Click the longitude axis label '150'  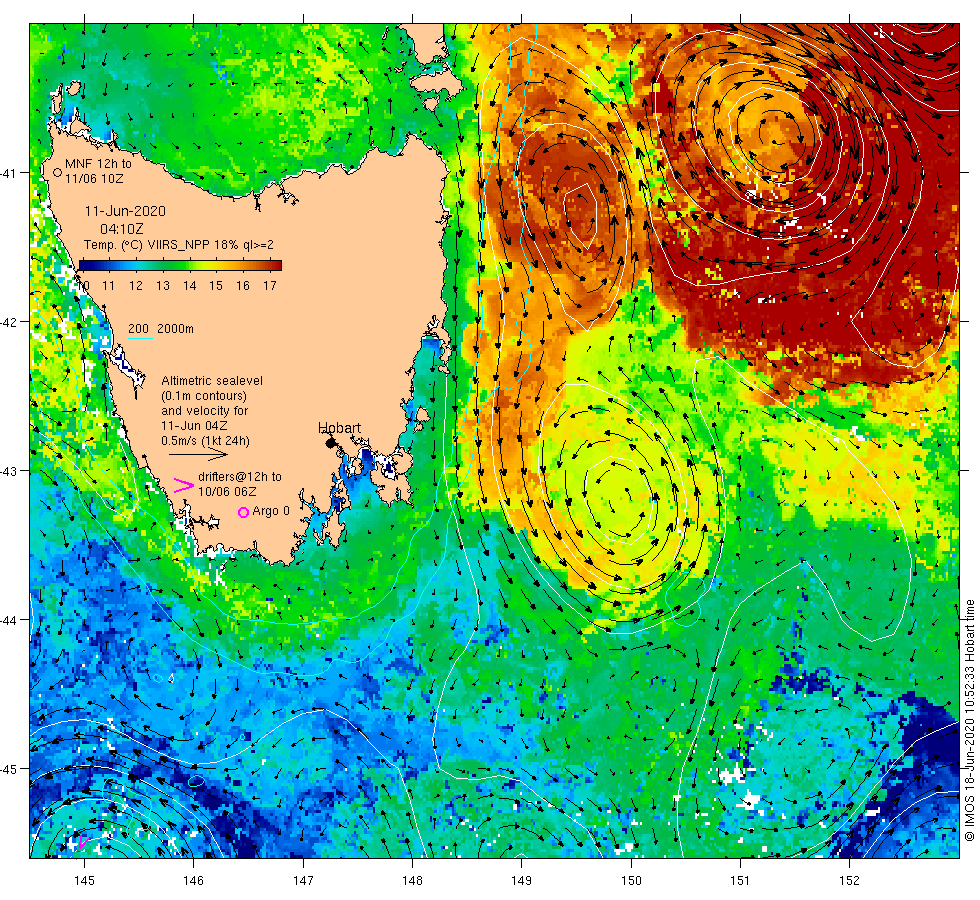tap(631, 881)
